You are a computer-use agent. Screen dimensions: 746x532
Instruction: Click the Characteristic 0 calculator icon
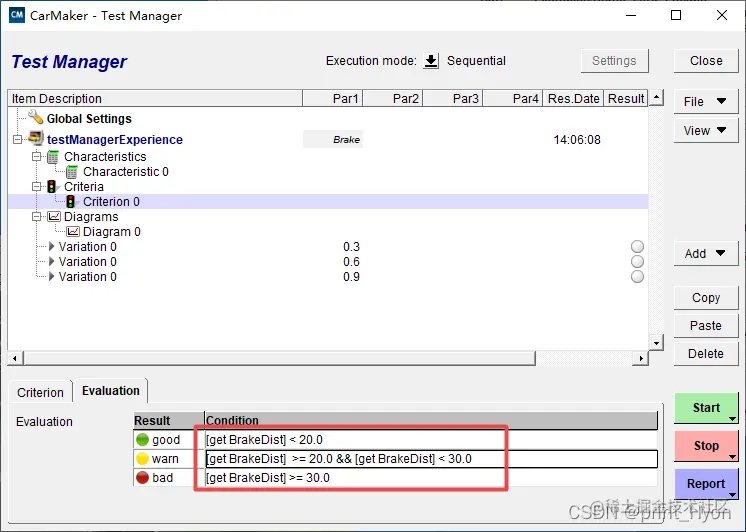(72, 172)
